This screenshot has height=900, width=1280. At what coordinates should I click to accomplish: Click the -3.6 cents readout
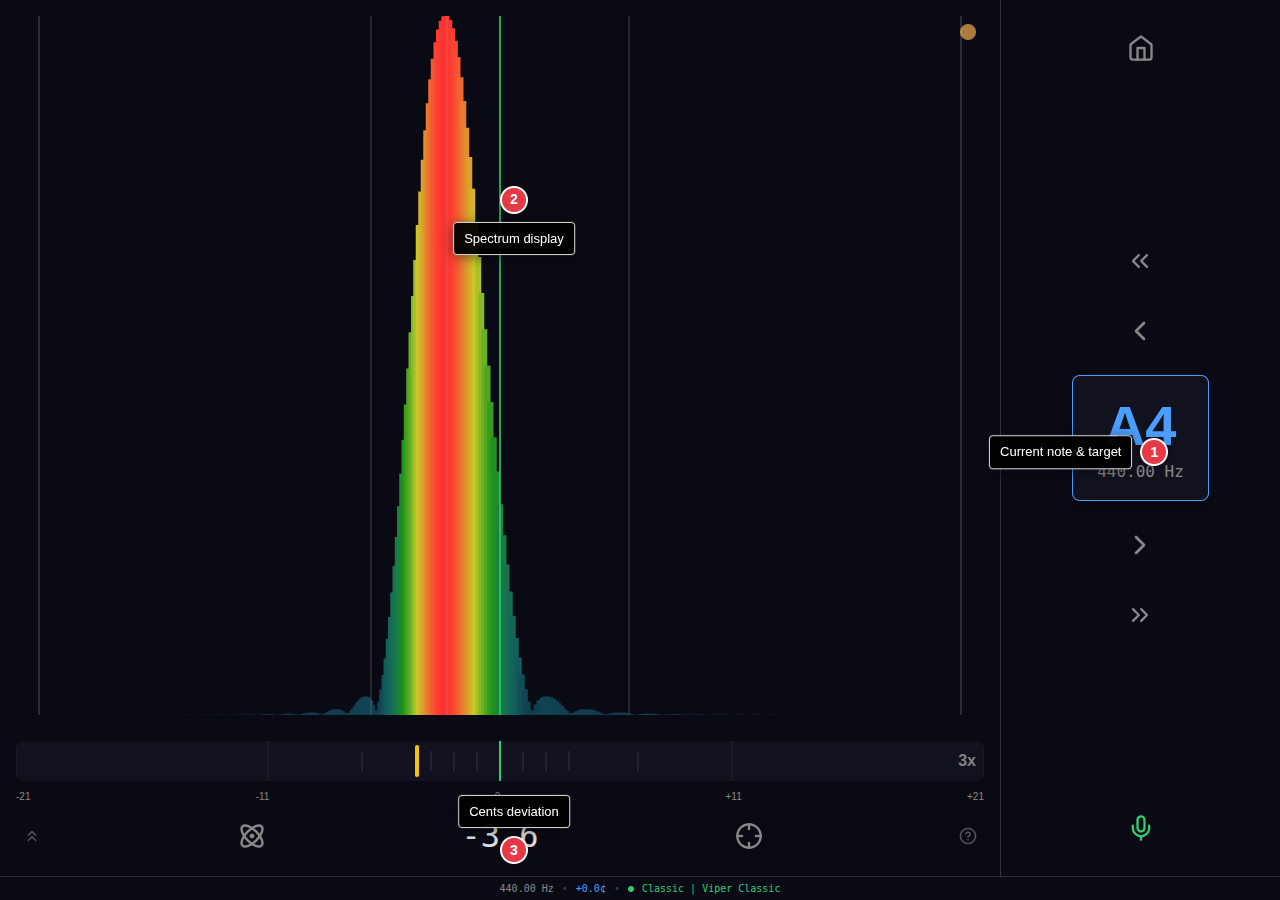pos(500,838)
